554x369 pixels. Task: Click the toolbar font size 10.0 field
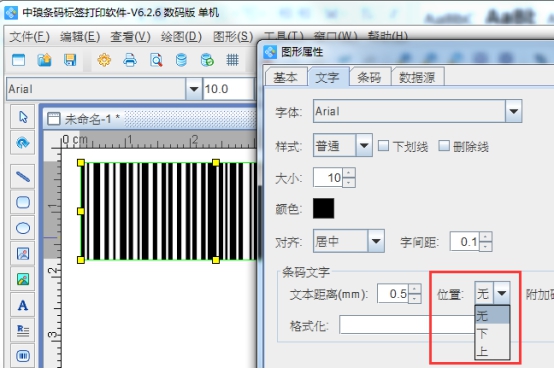coord(228,89)
